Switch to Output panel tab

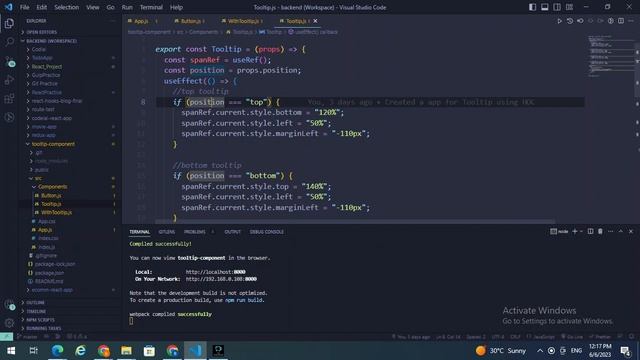[x=232, y=232]
